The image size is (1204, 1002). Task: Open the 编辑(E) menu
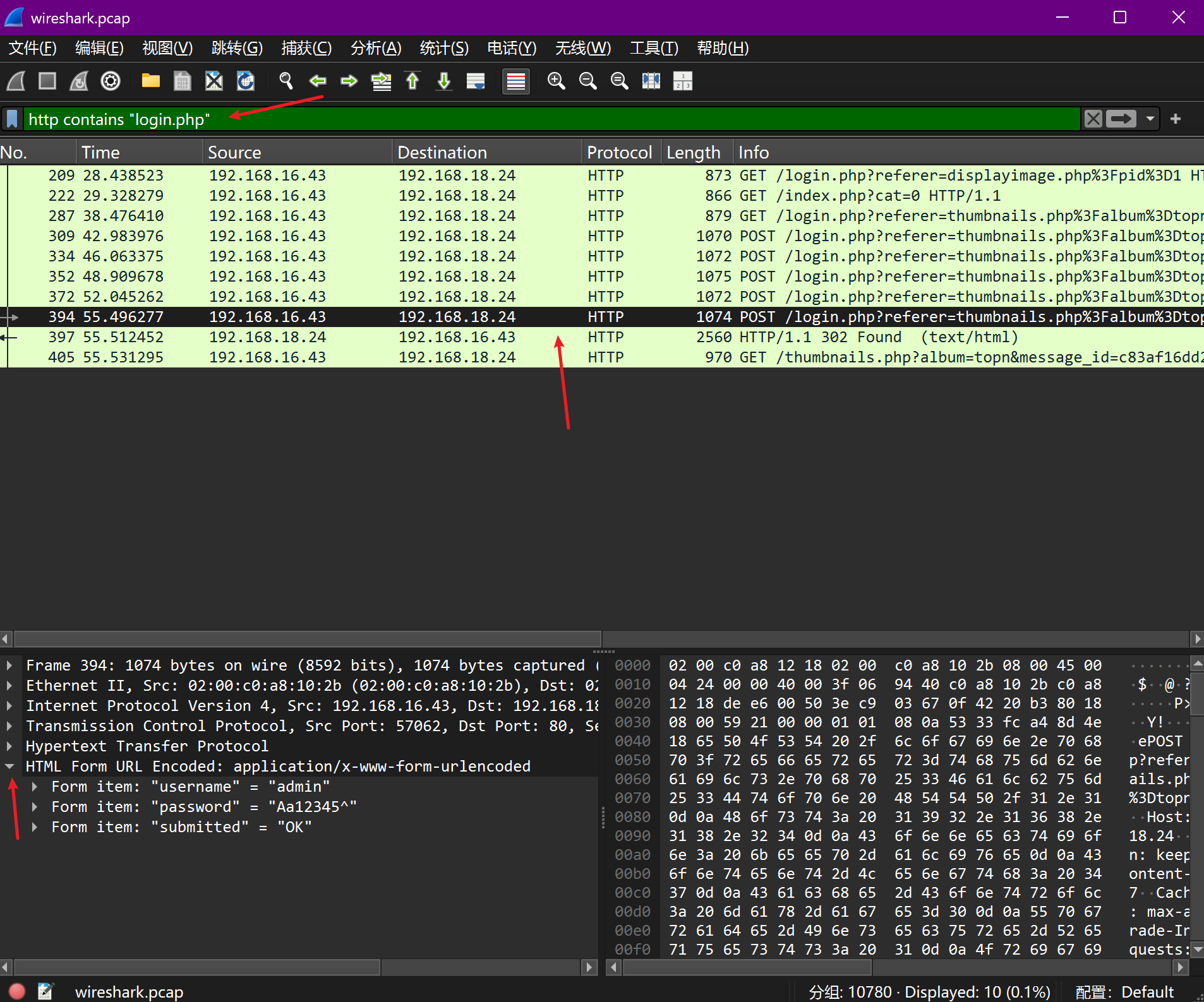[99, 48]
